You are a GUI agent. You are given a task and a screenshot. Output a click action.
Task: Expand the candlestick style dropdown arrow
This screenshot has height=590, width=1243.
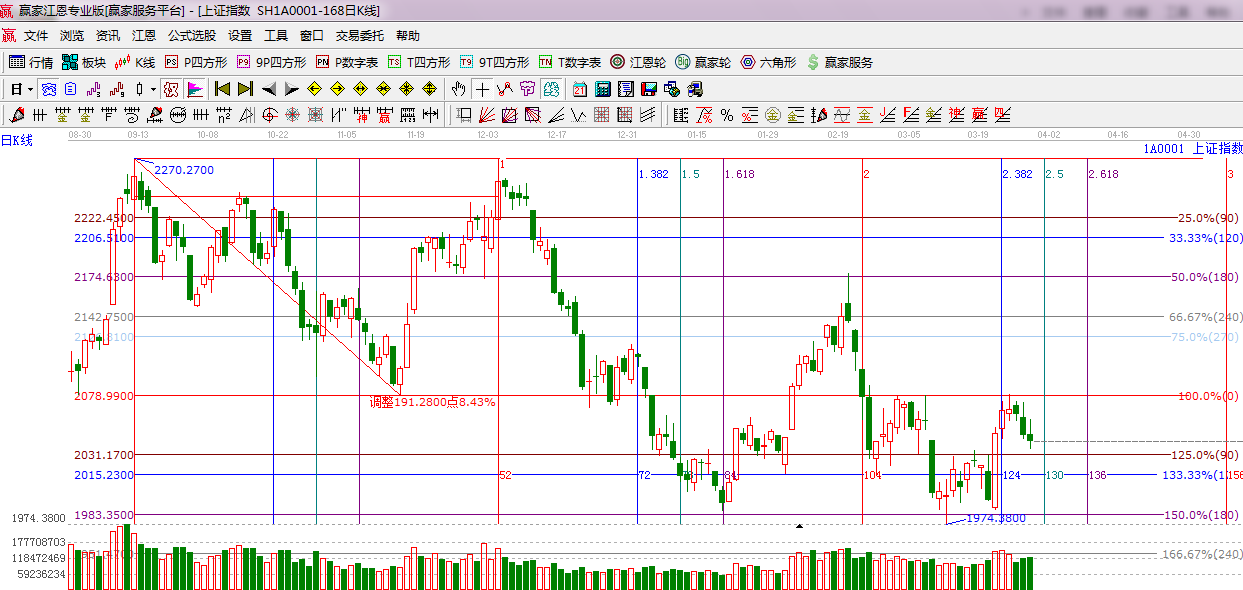153,89
